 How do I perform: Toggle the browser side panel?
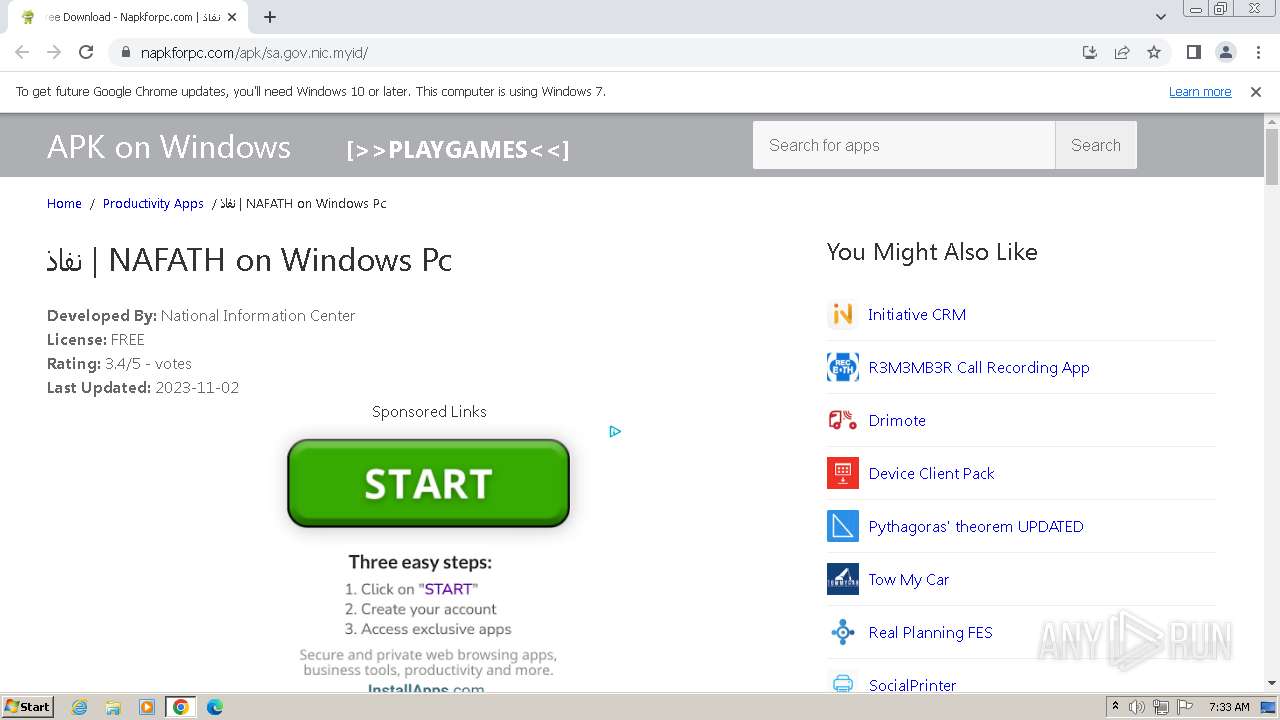coord(1193,52)
